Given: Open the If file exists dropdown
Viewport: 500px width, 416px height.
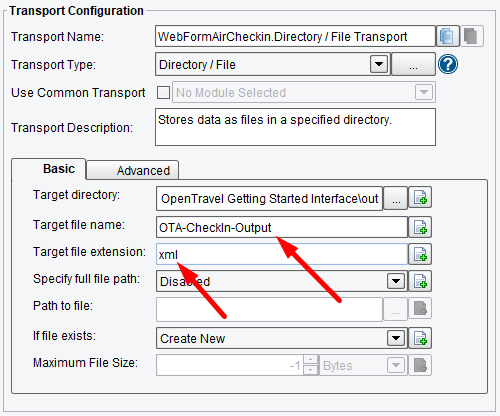Looking at the screenshot, I should point(396,338).
